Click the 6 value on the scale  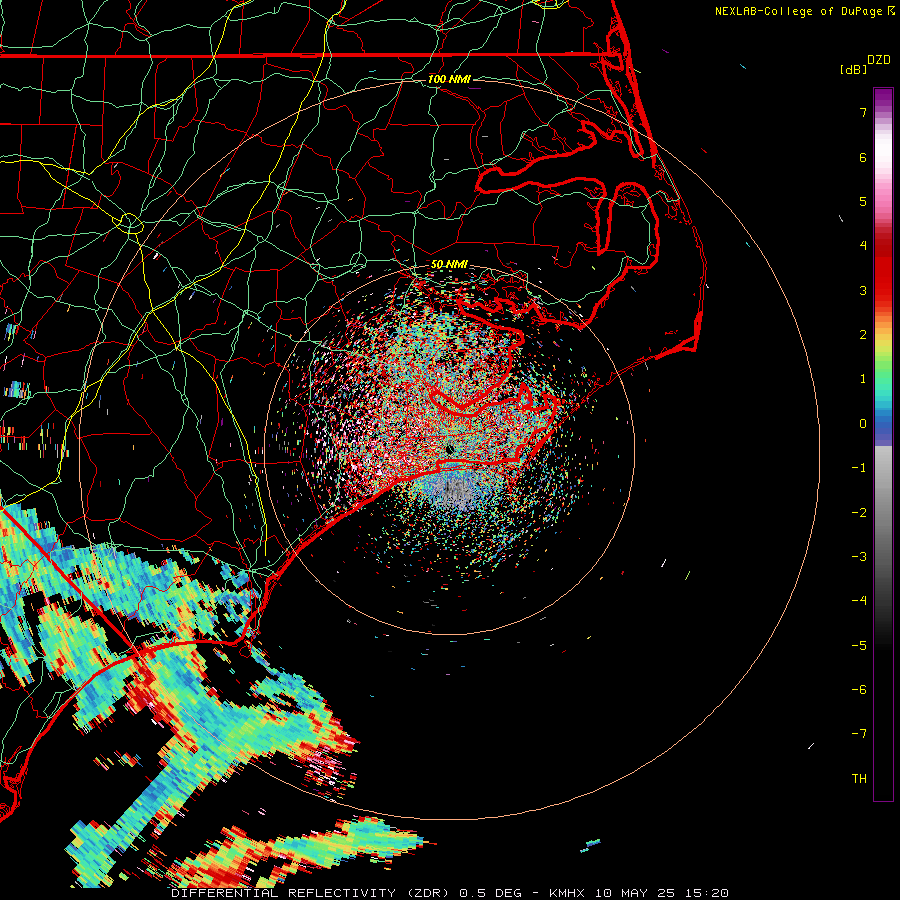coord(863,157)
